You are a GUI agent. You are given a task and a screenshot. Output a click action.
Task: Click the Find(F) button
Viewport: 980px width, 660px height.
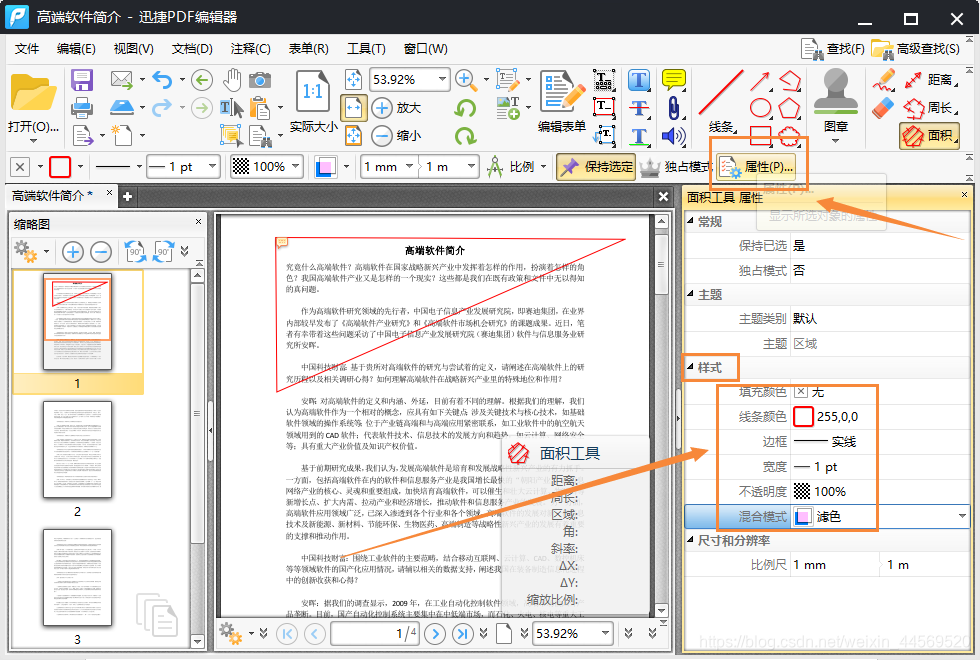834,49
